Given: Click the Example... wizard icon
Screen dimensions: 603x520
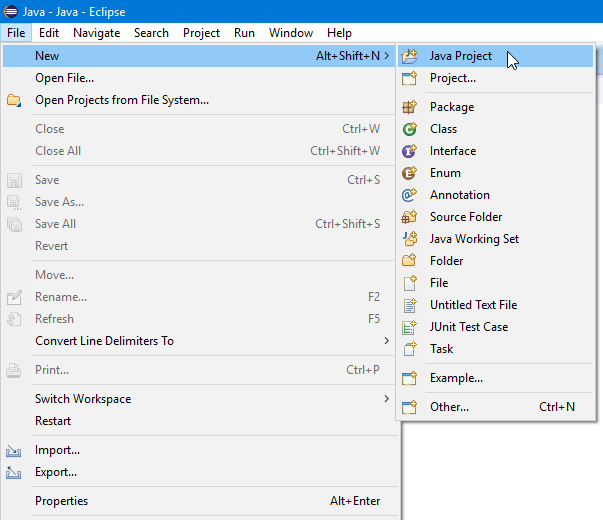Looking at the screenshot, I should (409, 378).
